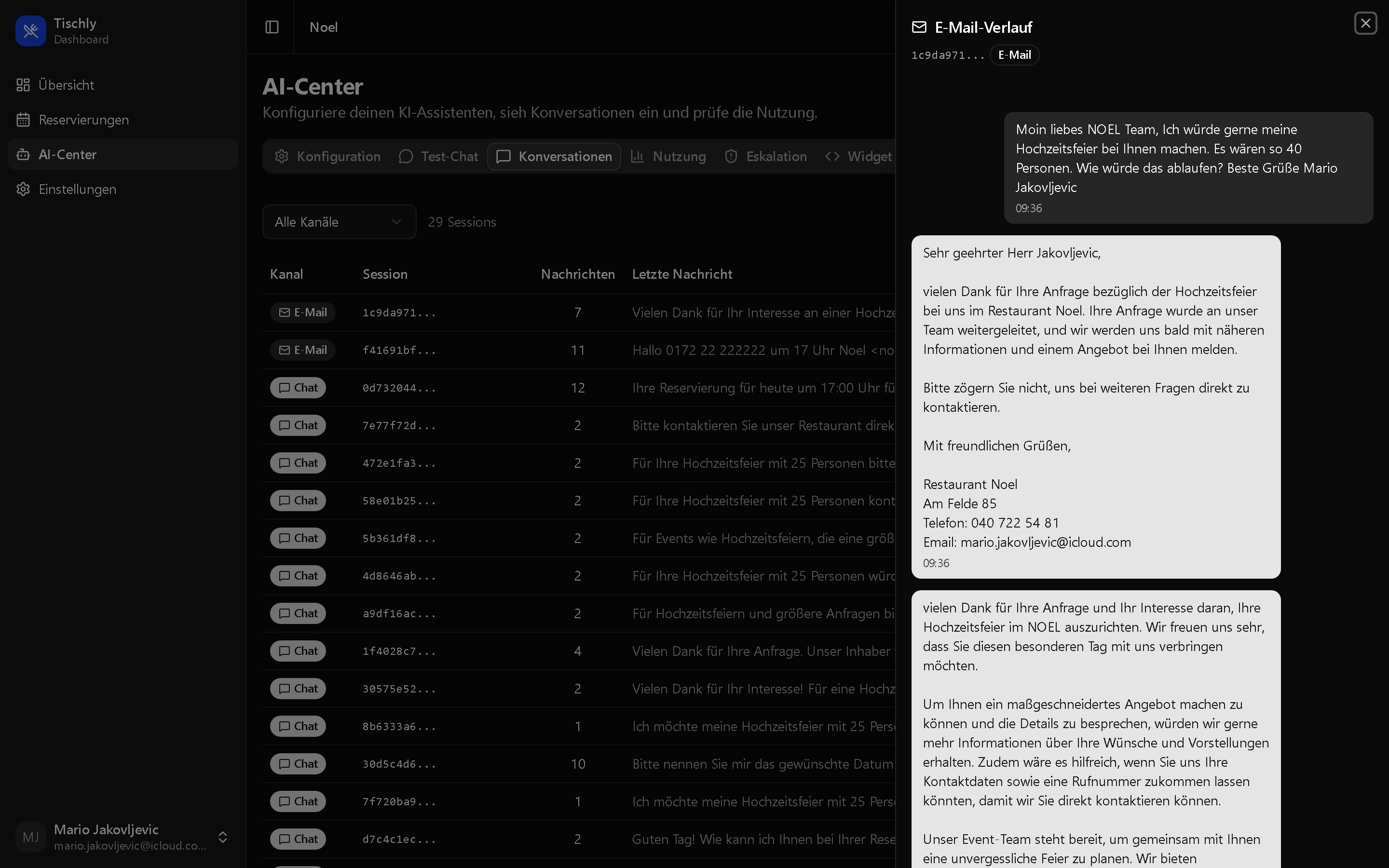Close the E-Mail-Verlauf panel
This screenshot has height=868, width=1389.
1365,24
